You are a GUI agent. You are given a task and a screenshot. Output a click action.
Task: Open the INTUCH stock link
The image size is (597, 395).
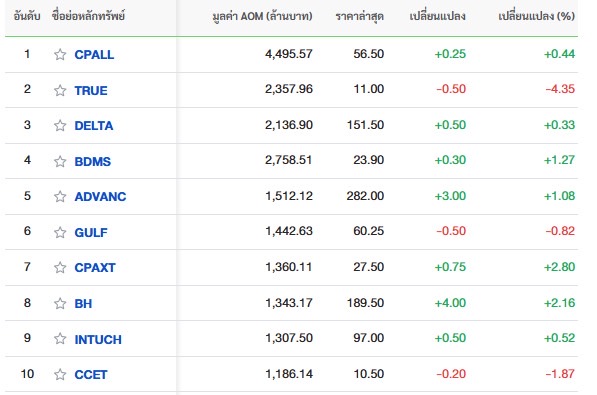[98, 339]
